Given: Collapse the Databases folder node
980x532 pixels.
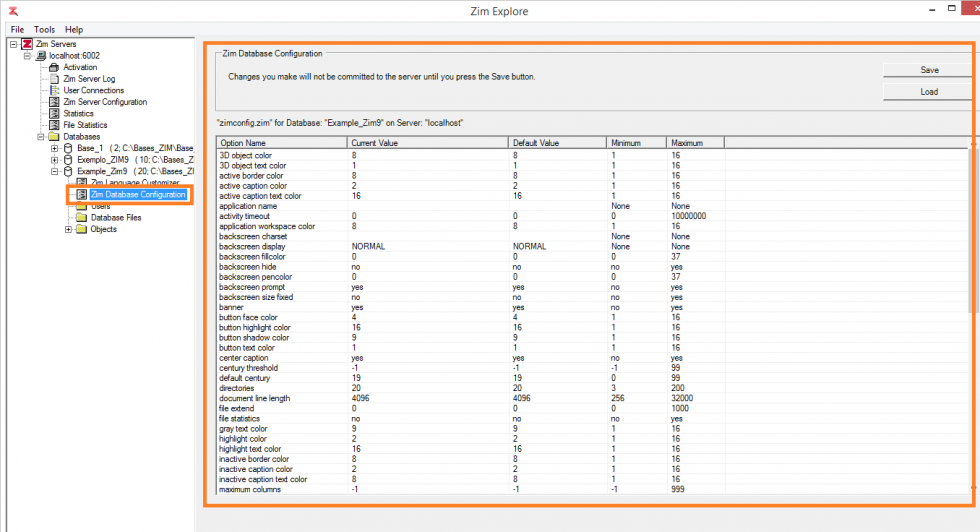Looking at the screenshot, I should pos(41,136).
